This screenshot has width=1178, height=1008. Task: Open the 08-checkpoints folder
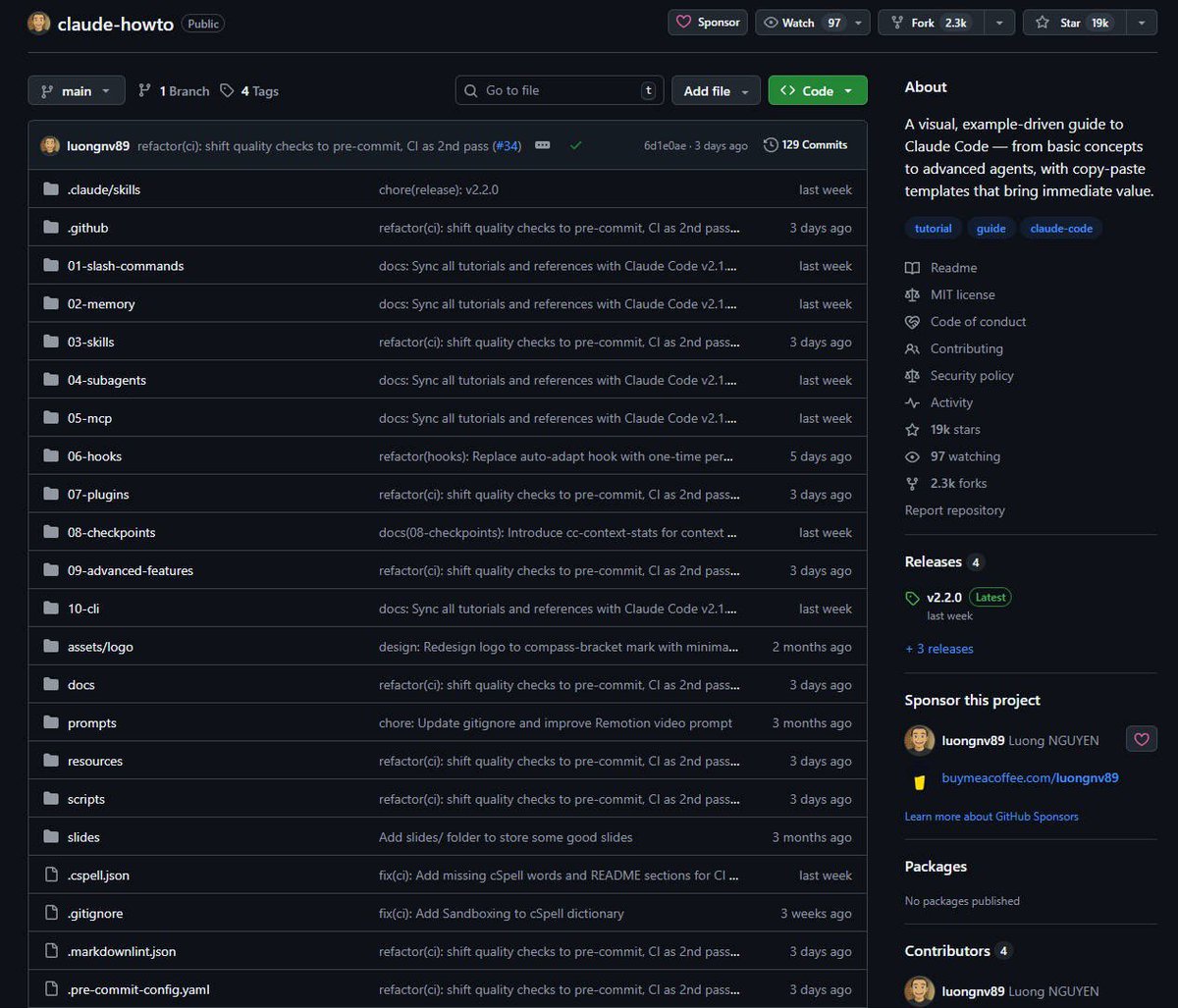112,532
